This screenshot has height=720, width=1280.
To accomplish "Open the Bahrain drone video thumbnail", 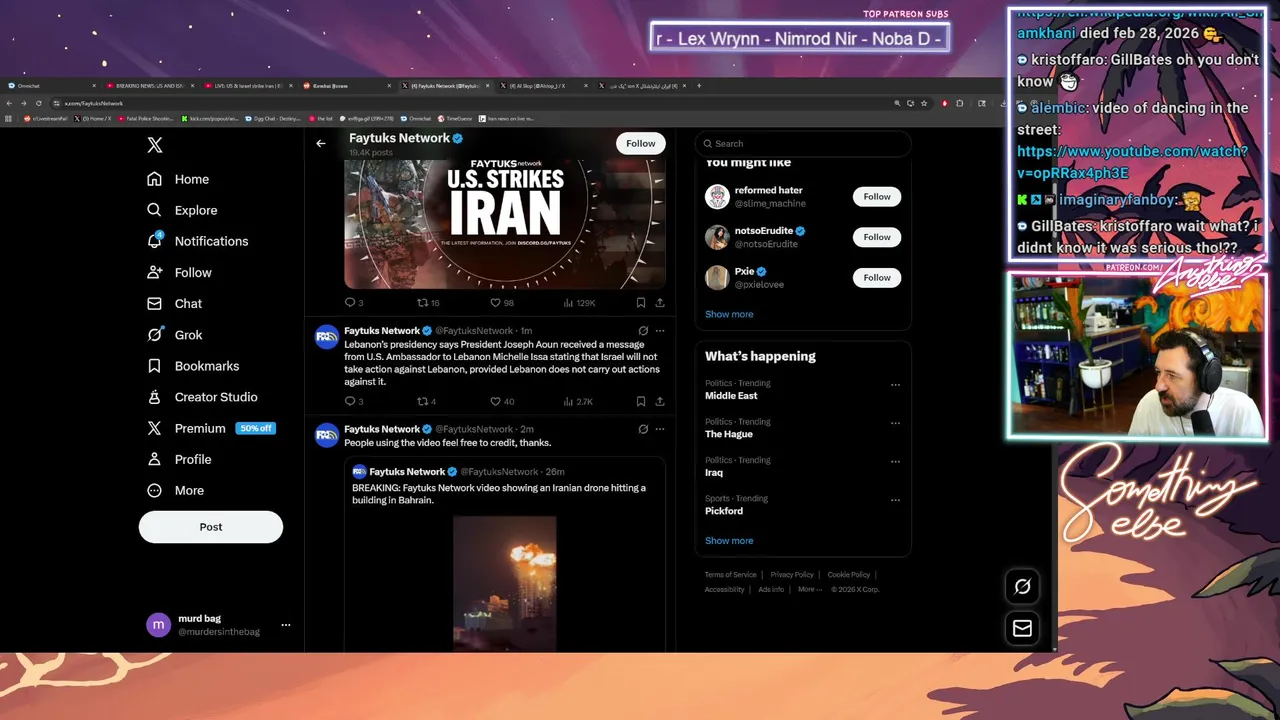I will 504,583.
